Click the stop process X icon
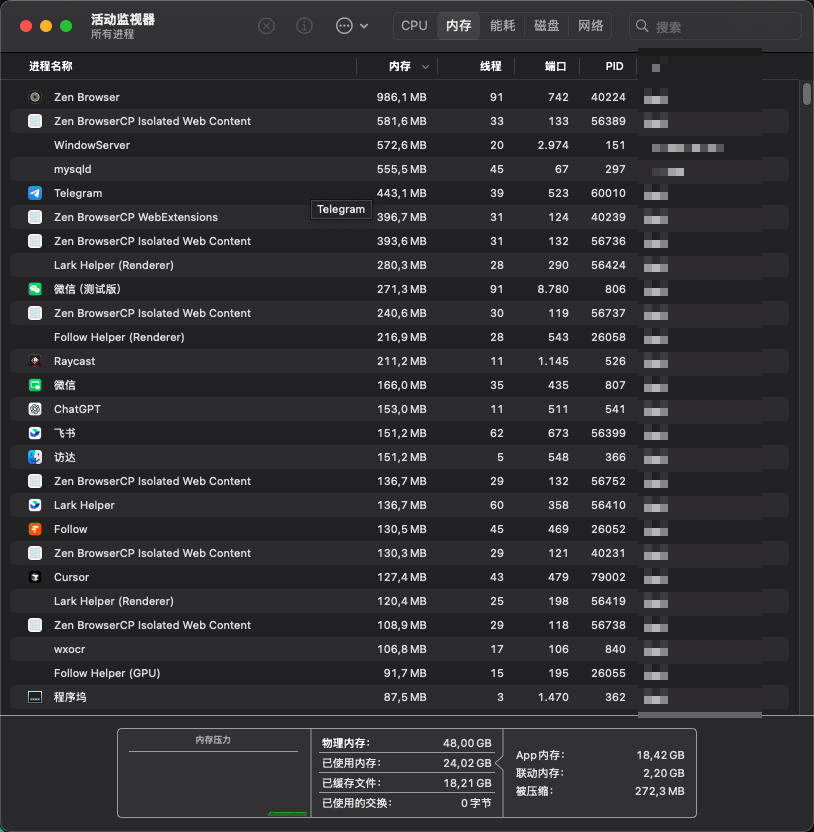814x832 pixels. [x=266, y=25]
